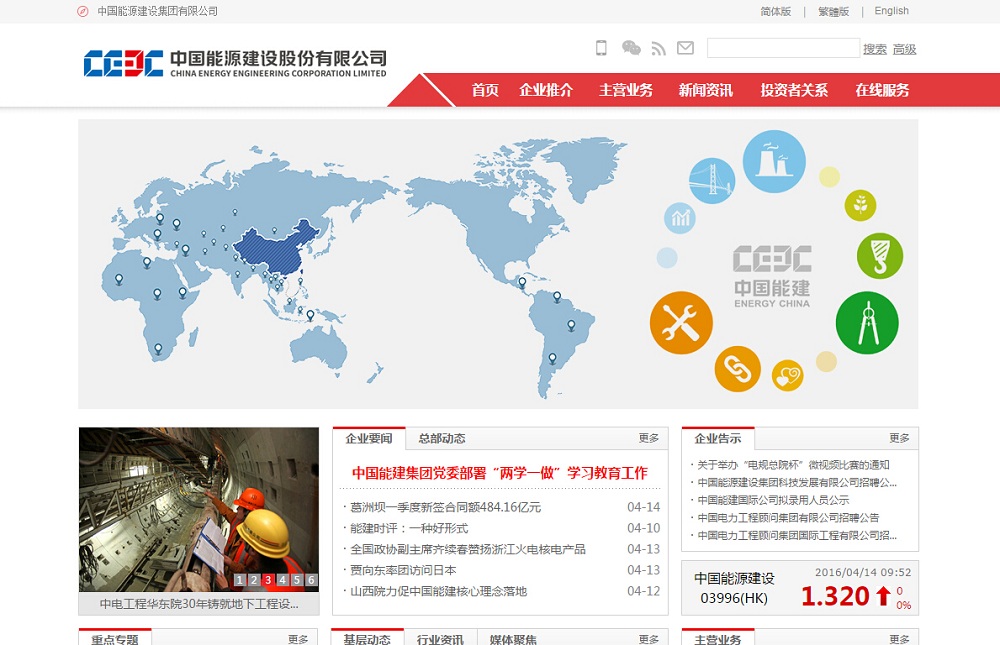Open carousel caption 中电工程华东院30年铸就地下工程设

199,604
